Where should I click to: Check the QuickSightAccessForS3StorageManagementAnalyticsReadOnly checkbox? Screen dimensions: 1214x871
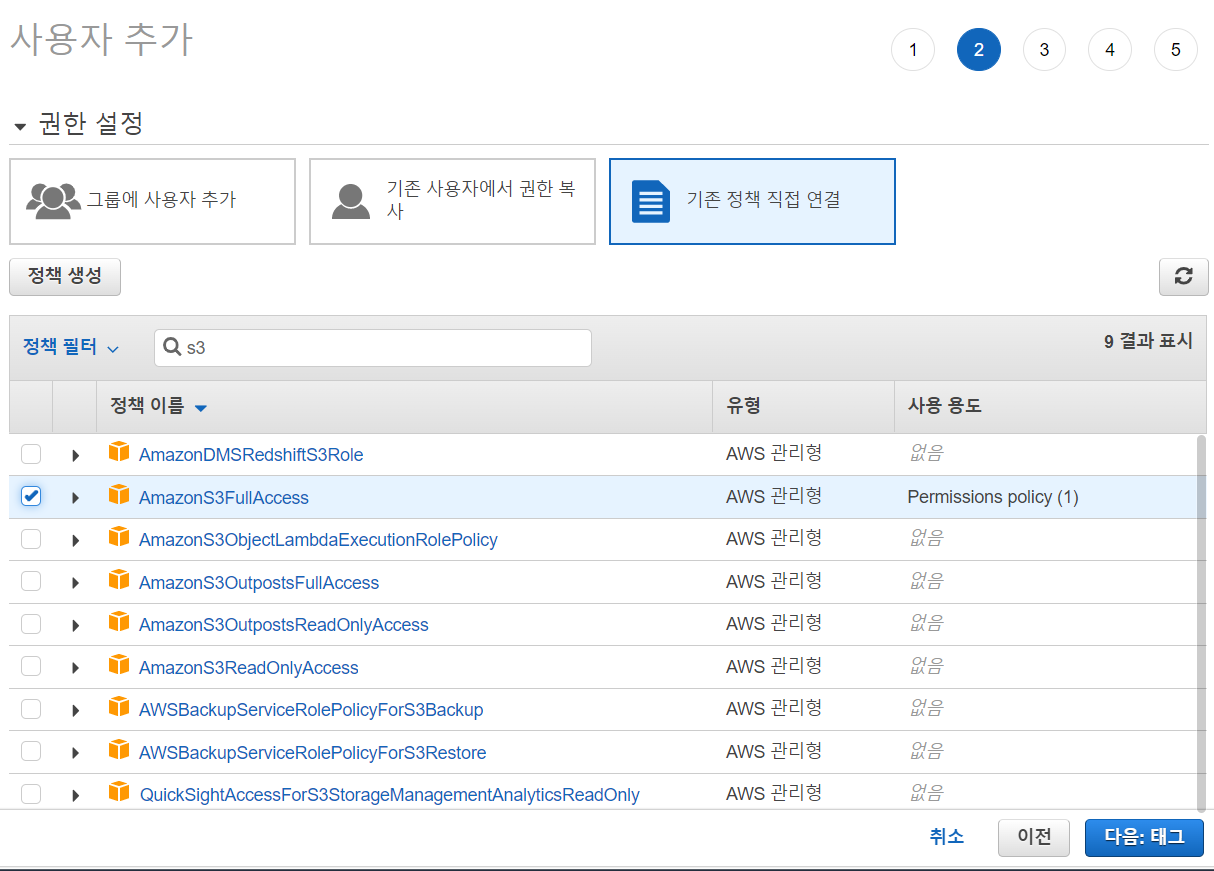[31, 794]
